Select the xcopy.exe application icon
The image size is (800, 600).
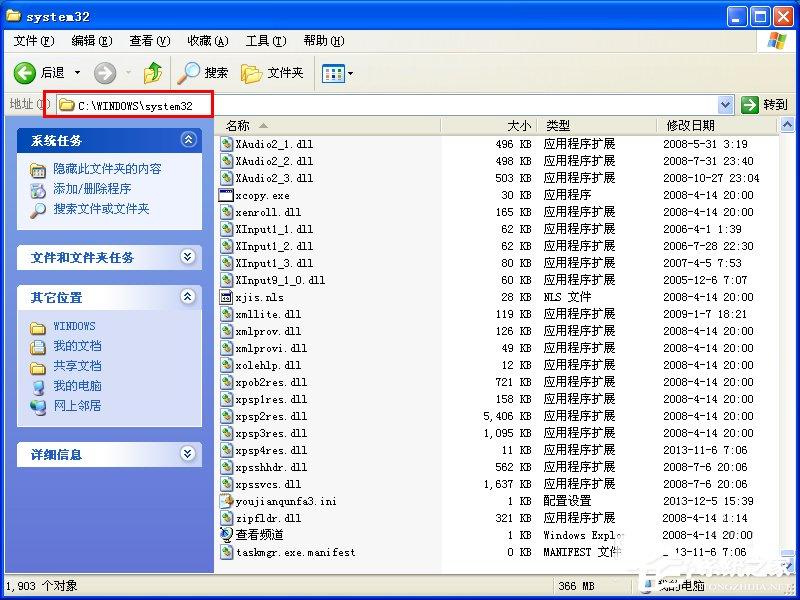226,195
